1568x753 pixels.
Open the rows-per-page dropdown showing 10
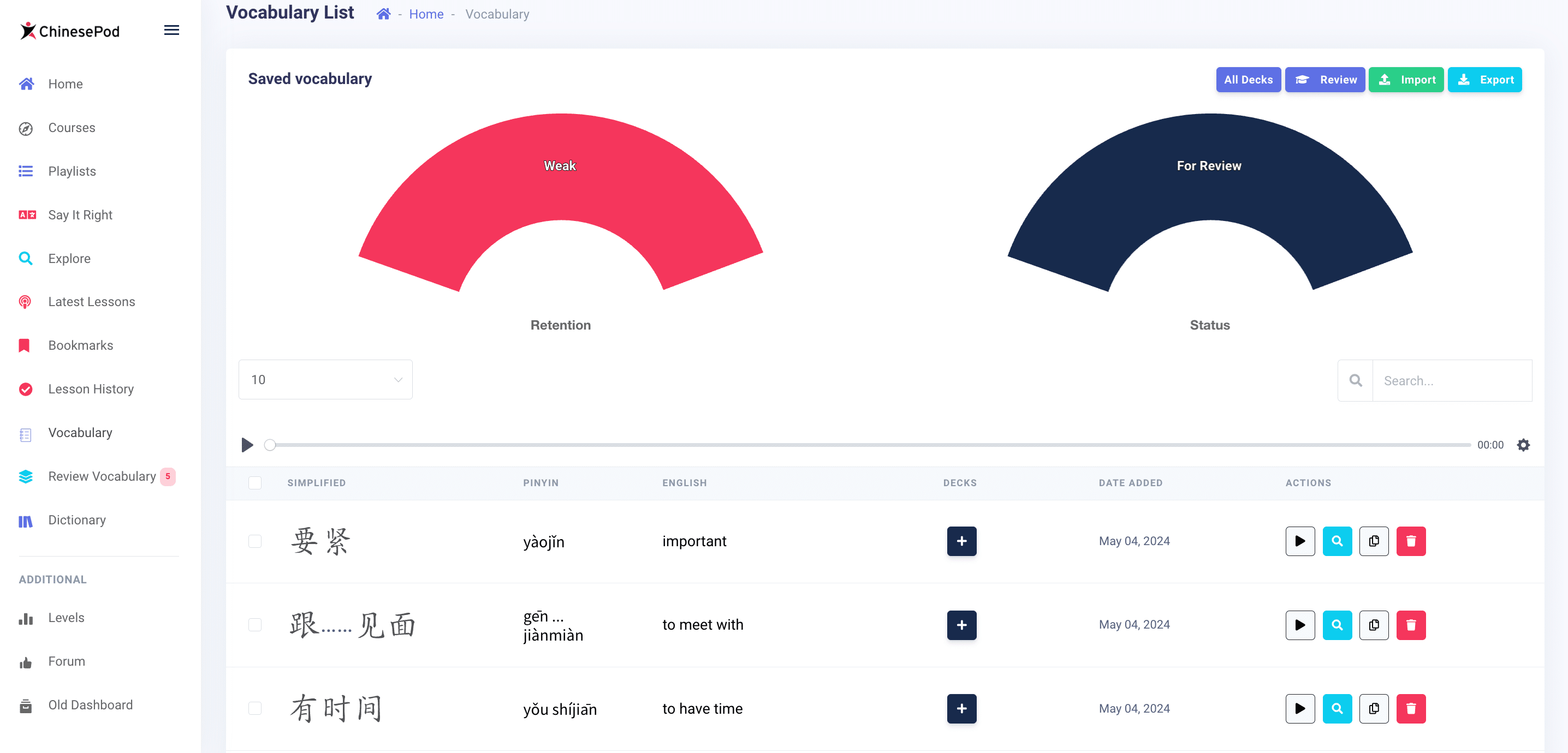point(325,380)
